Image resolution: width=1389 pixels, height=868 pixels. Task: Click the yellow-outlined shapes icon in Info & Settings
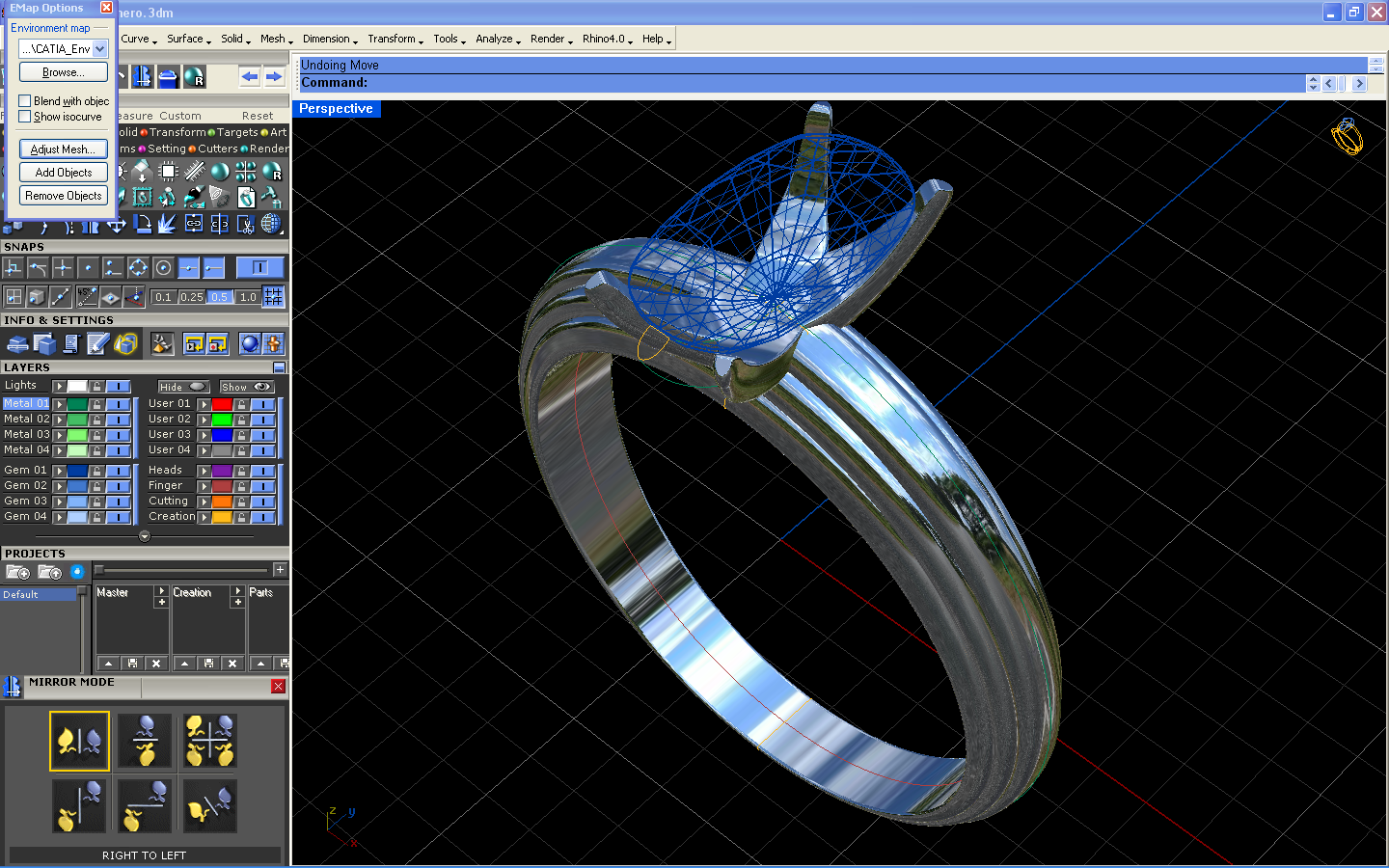tap(124, 343)
